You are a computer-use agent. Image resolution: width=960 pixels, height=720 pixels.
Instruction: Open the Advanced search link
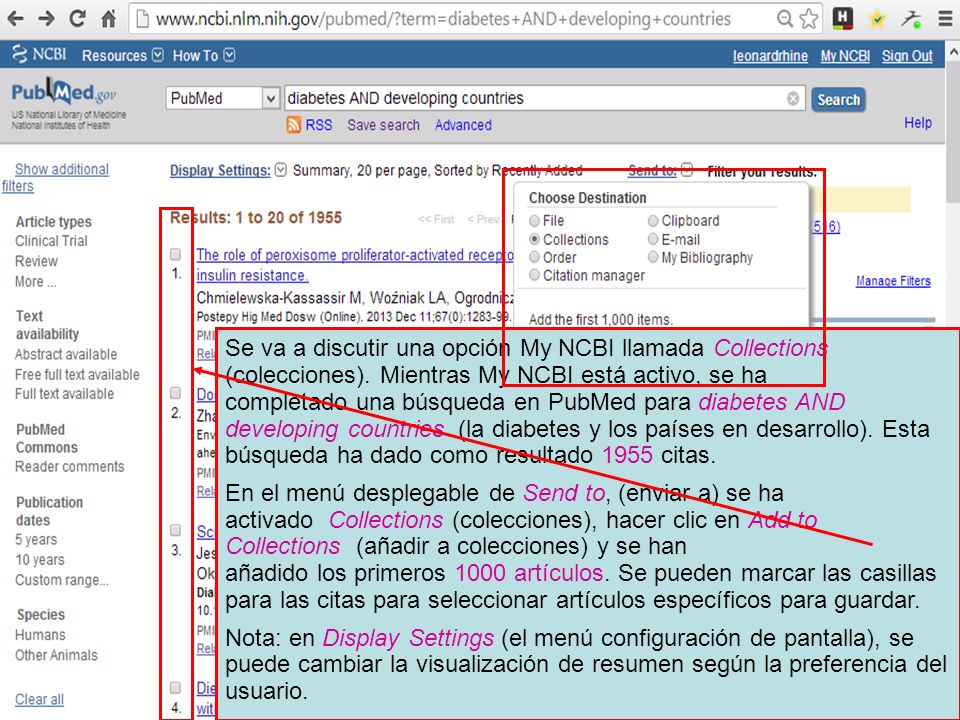(463, 125)
